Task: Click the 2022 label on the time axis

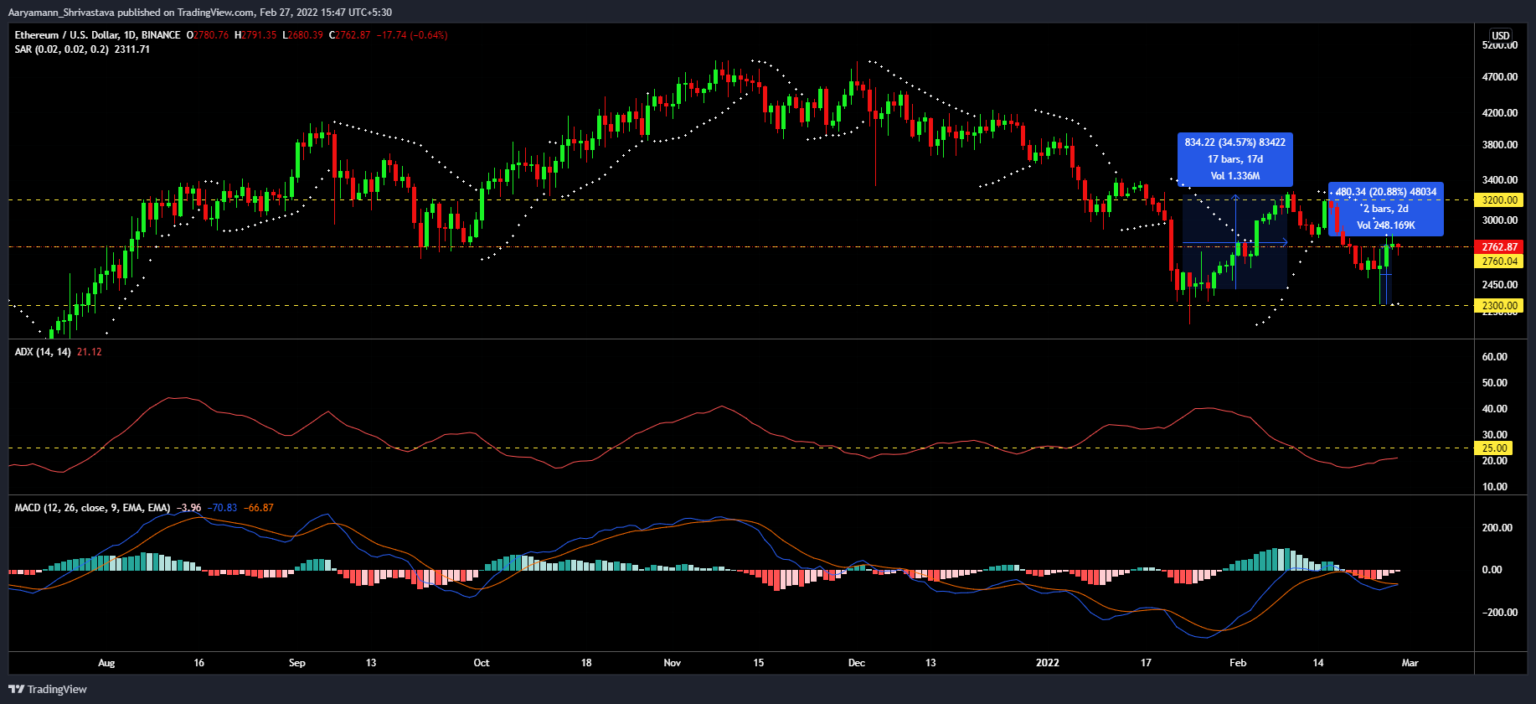Action: click(1046, 663)
